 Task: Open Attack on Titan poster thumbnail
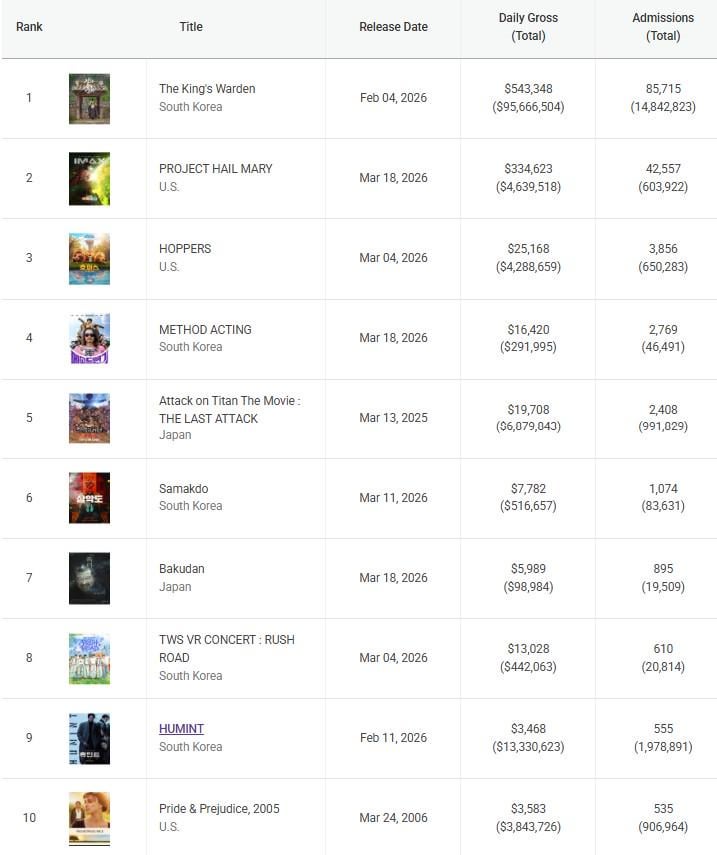pyautogui.click(x=89, y=418)
